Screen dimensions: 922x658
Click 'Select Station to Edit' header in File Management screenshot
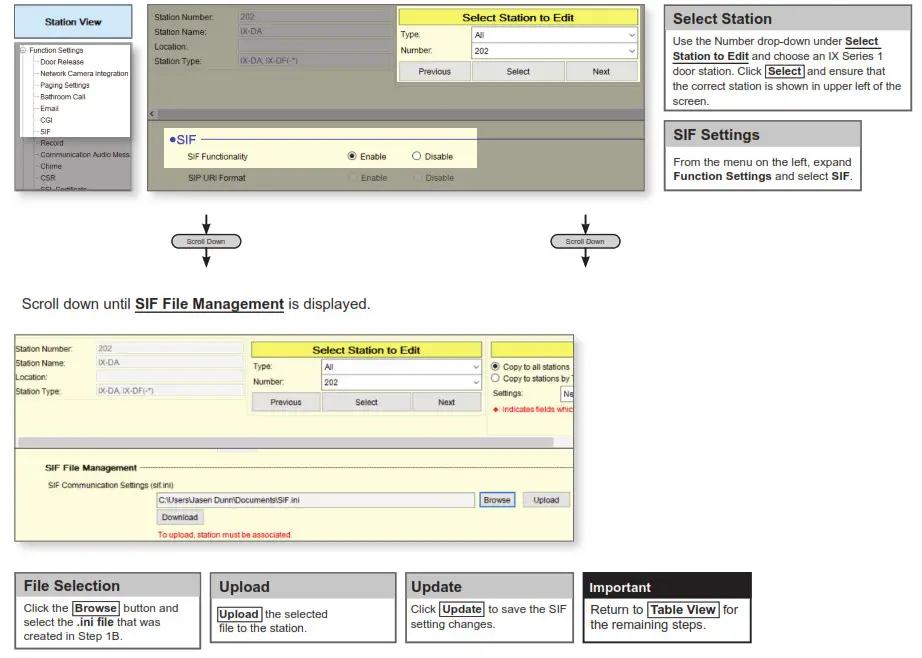pos(366,350)
